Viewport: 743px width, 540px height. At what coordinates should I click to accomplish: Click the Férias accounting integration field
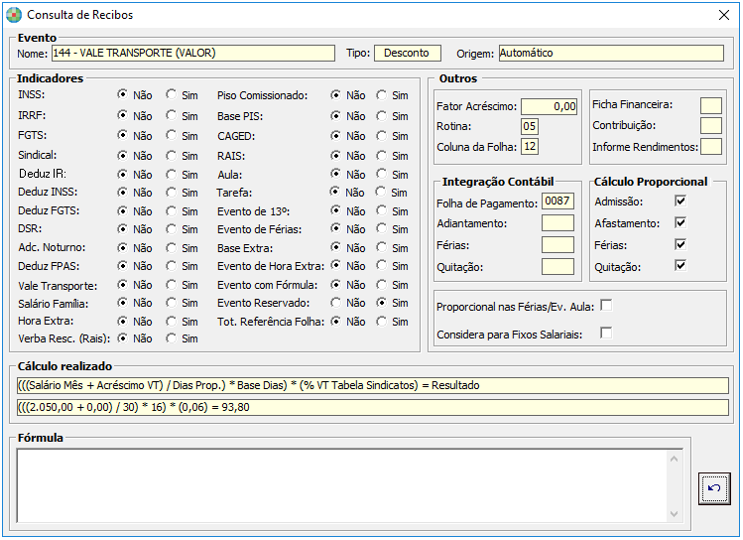pyautogui.click(x=558, y=244)
